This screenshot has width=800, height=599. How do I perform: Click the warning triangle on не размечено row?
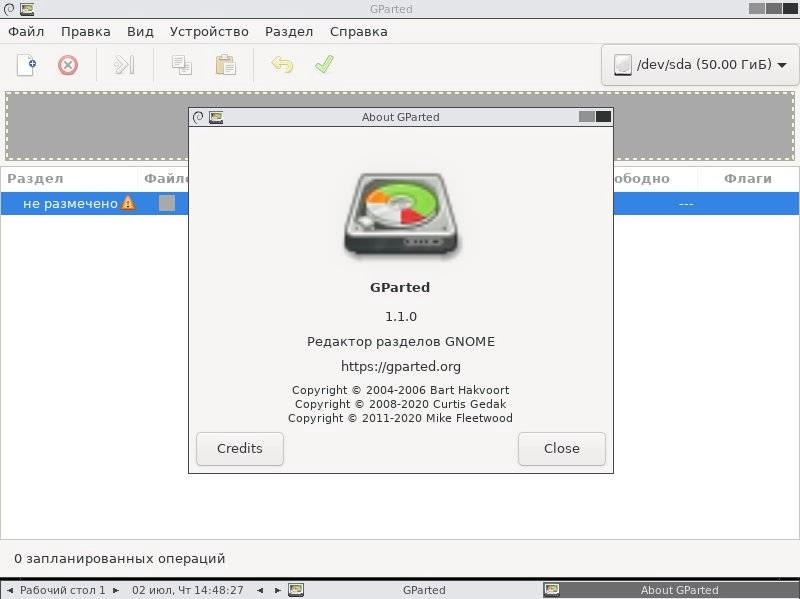[x=128, y=203]
